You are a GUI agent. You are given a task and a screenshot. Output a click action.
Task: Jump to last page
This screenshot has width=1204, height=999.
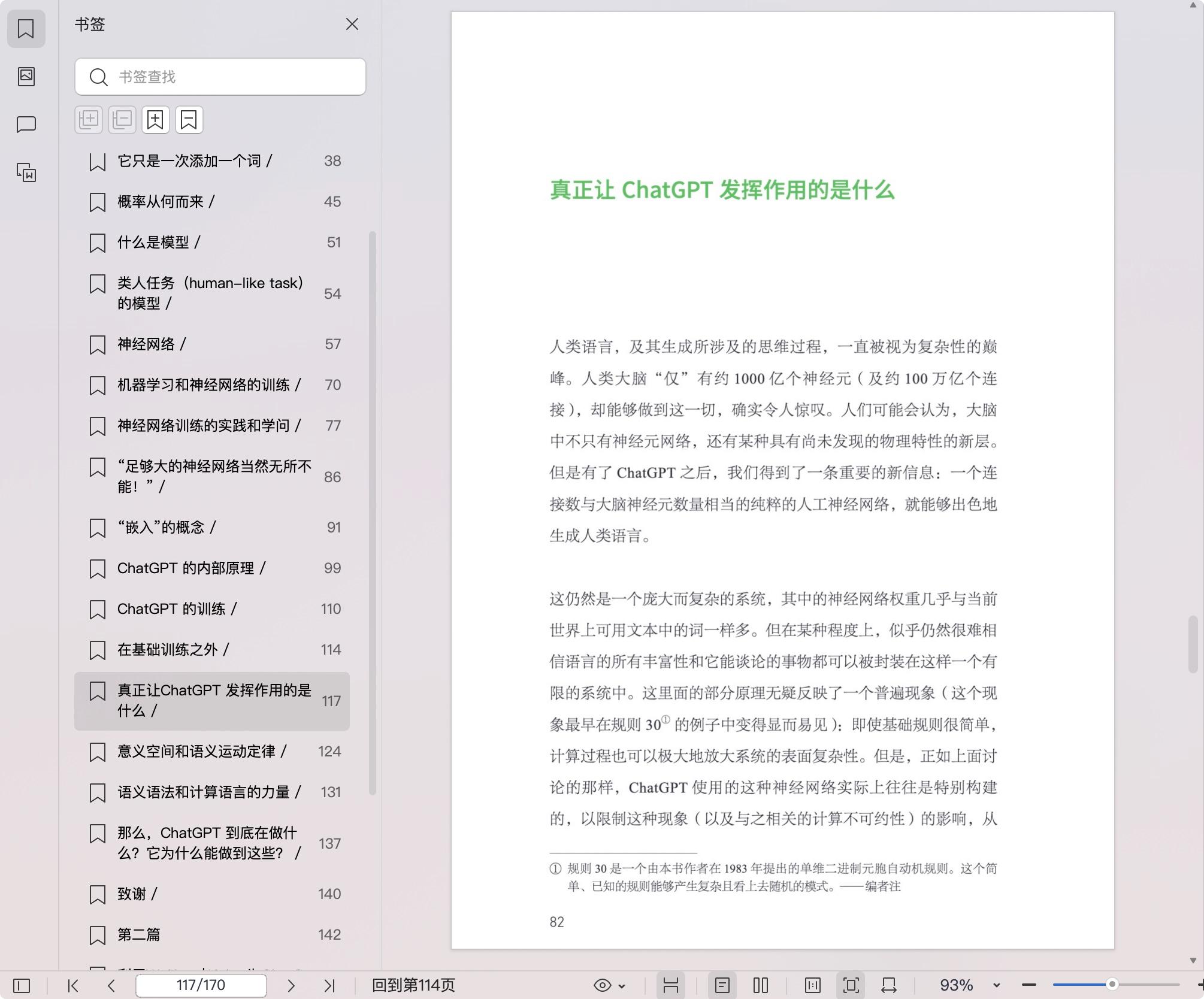tap(329, 985)
